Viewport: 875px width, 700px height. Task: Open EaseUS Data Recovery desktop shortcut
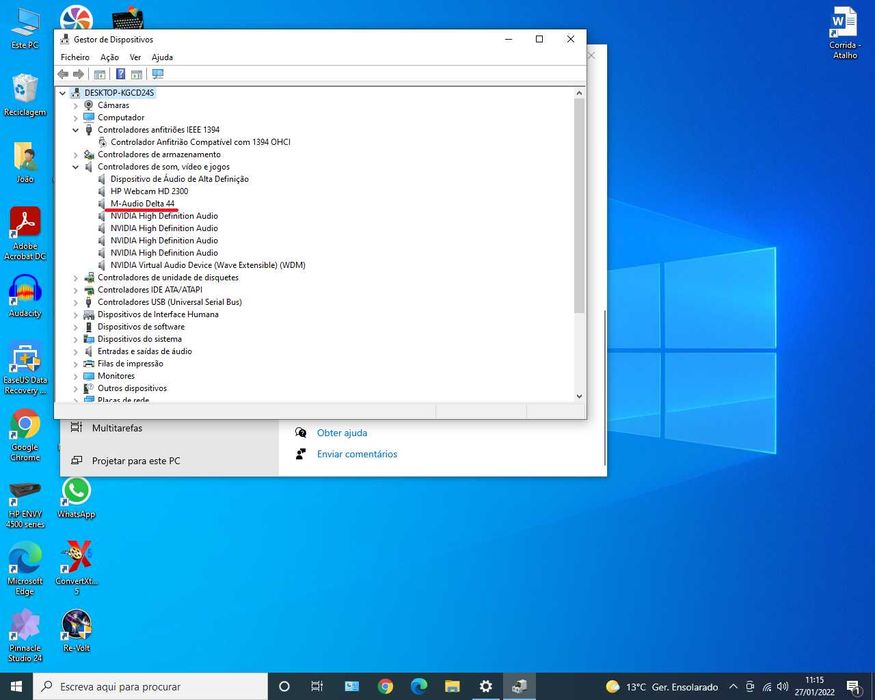click(25, 368)
